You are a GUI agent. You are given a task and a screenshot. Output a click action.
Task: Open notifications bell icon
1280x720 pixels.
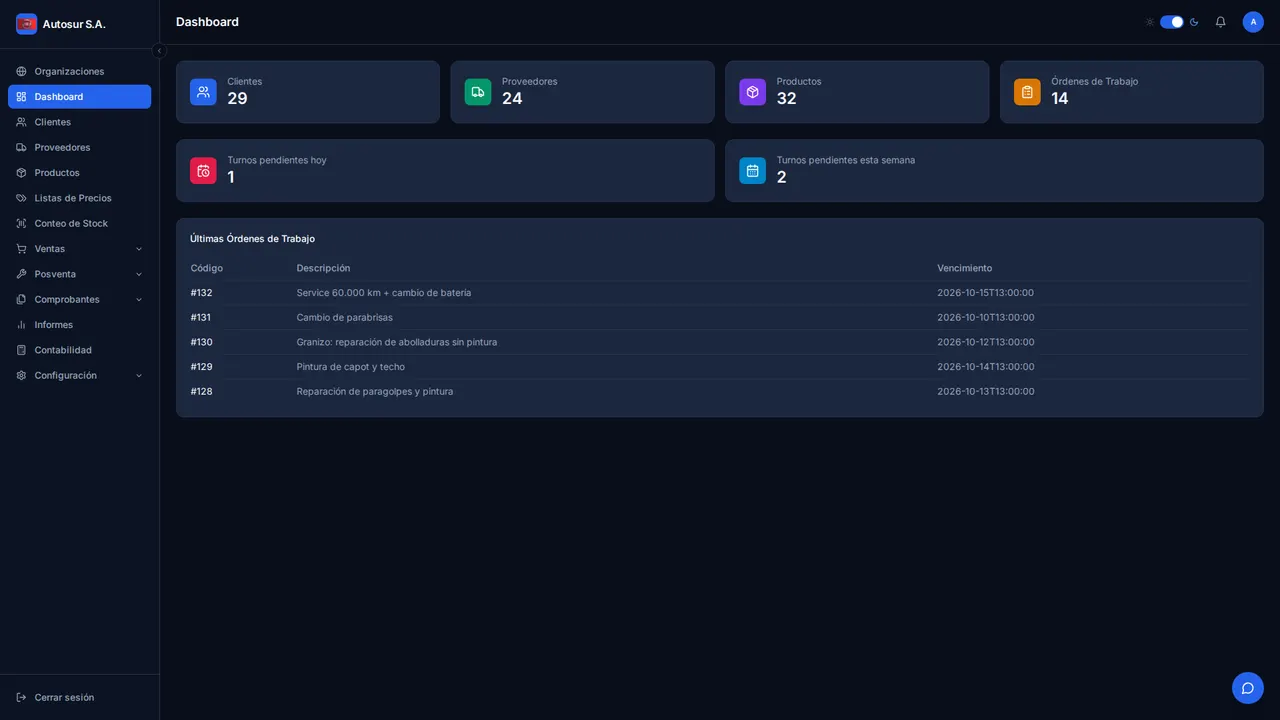[1220, 22]
